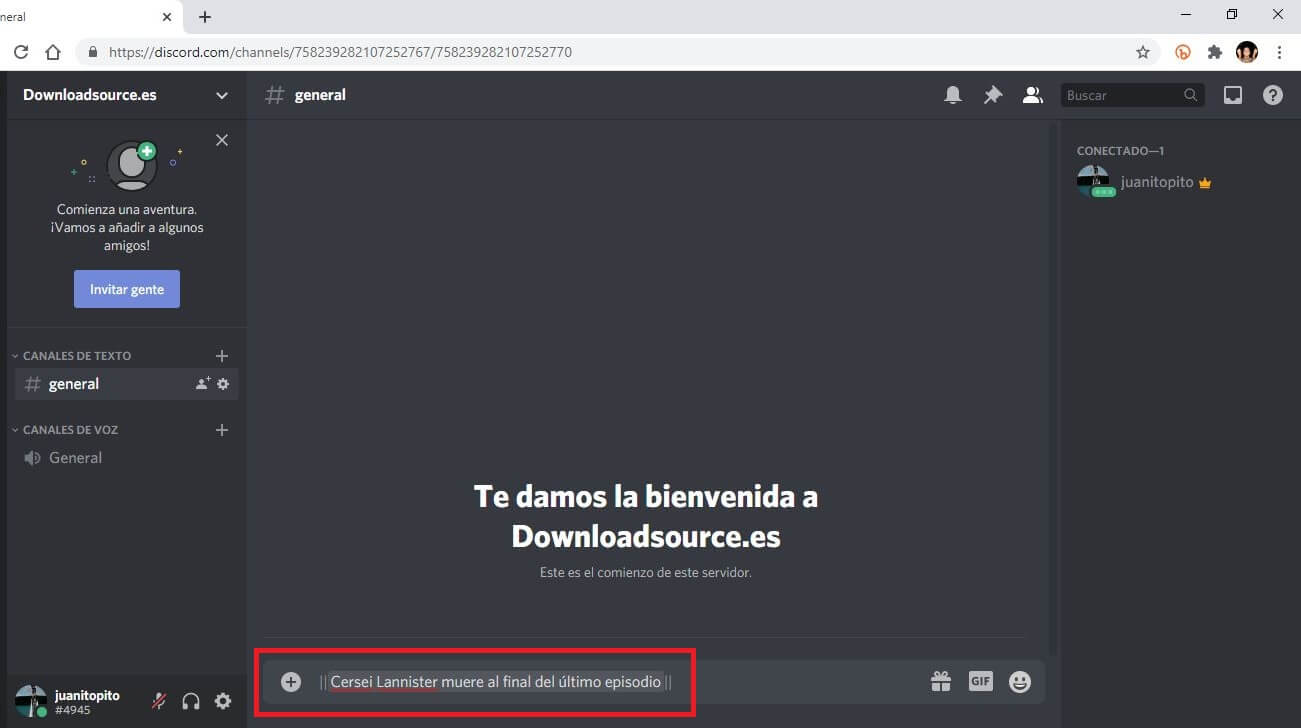Toggle member list icon
The image size is (1301, 728).
(x=1032, y=95)
